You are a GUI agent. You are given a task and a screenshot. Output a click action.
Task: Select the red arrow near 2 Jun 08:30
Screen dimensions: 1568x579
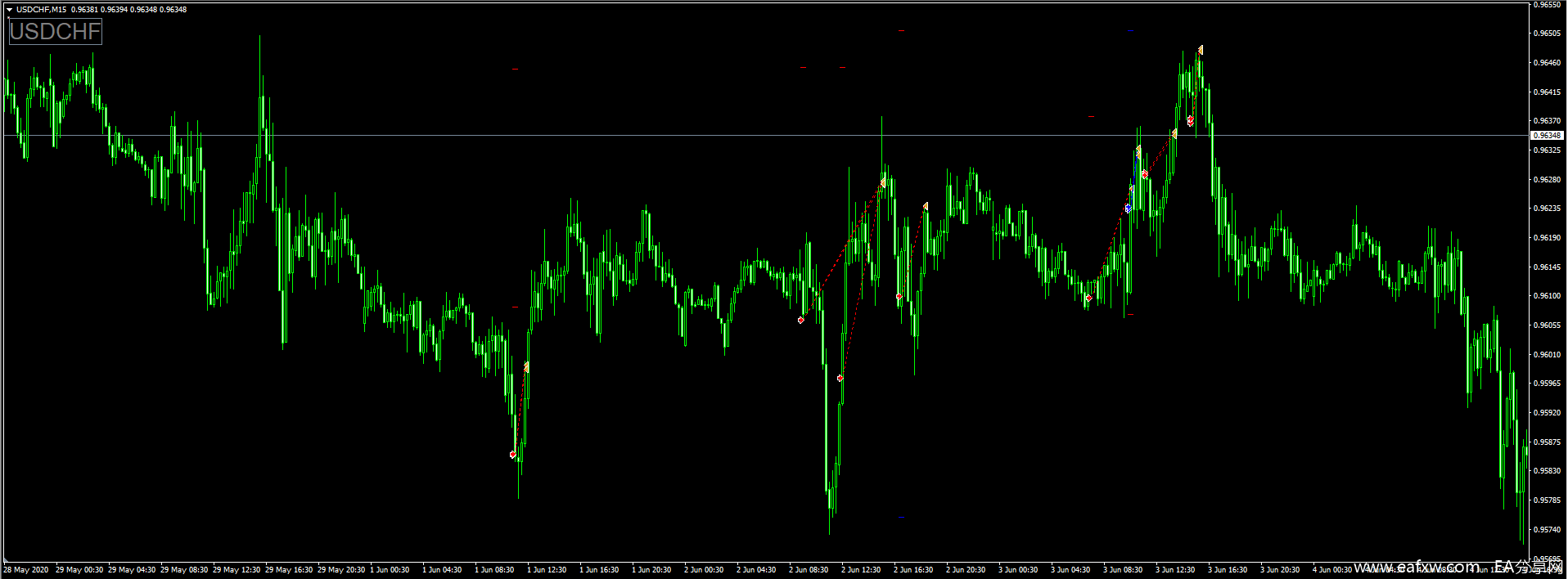pos(800,320)
